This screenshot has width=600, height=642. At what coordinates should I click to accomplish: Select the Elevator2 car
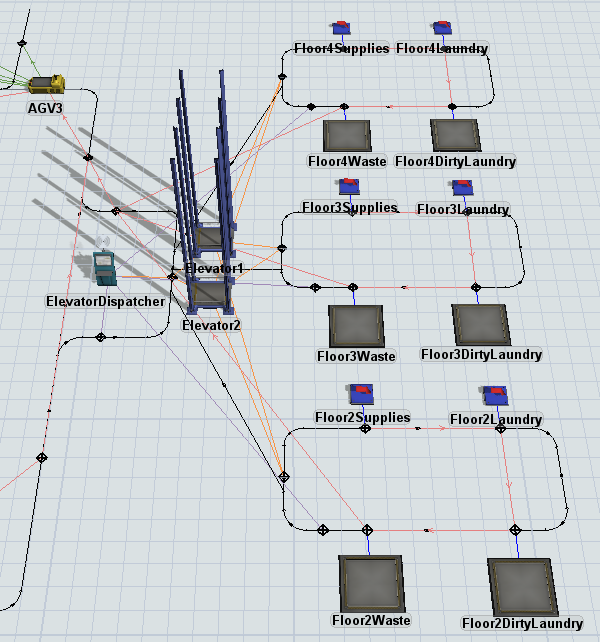click(209, 295)
